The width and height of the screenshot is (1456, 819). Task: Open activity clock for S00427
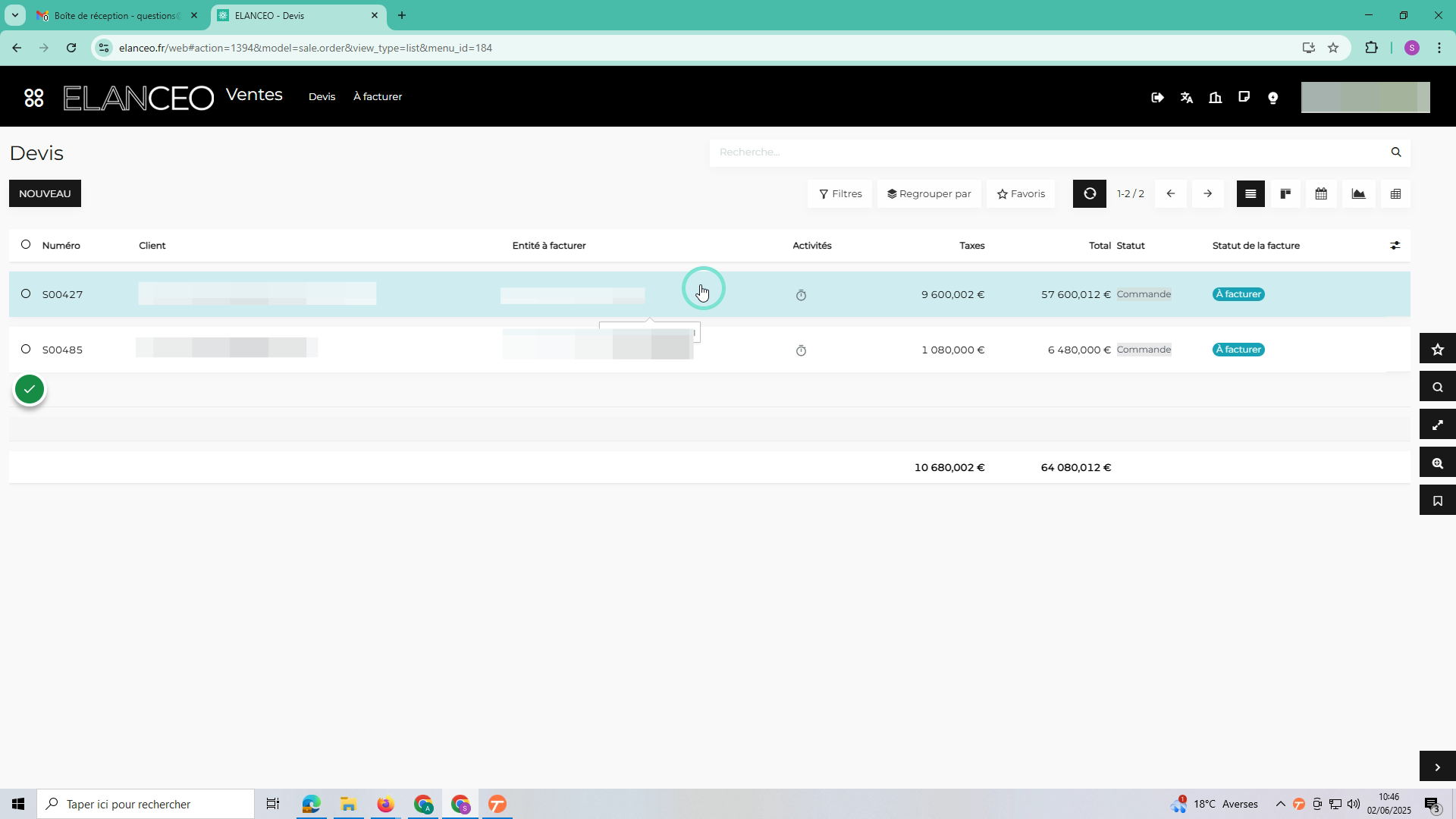[x=801, y=296]
